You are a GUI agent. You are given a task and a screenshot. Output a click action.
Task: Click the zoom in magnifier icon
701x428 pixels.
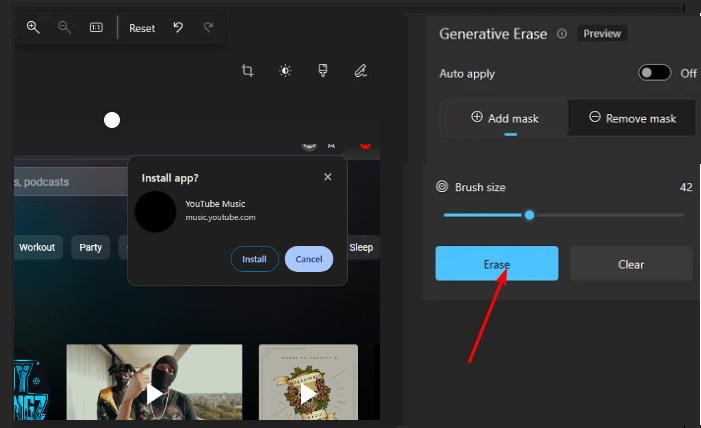coord(33,27)
